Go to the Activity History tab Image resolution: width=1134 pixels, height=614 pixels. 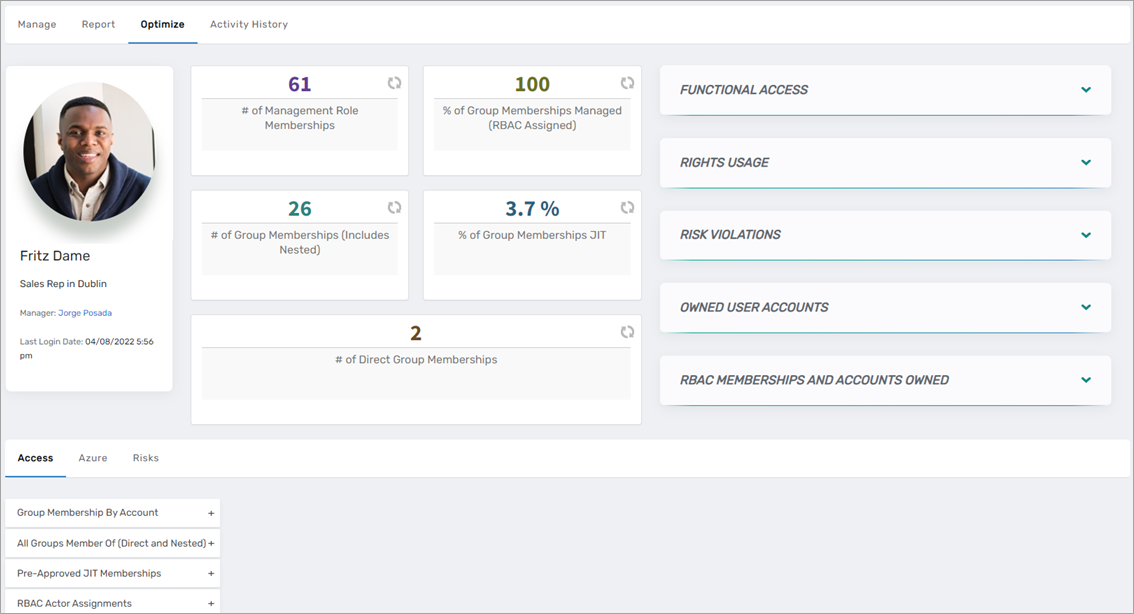click(249, 24)
